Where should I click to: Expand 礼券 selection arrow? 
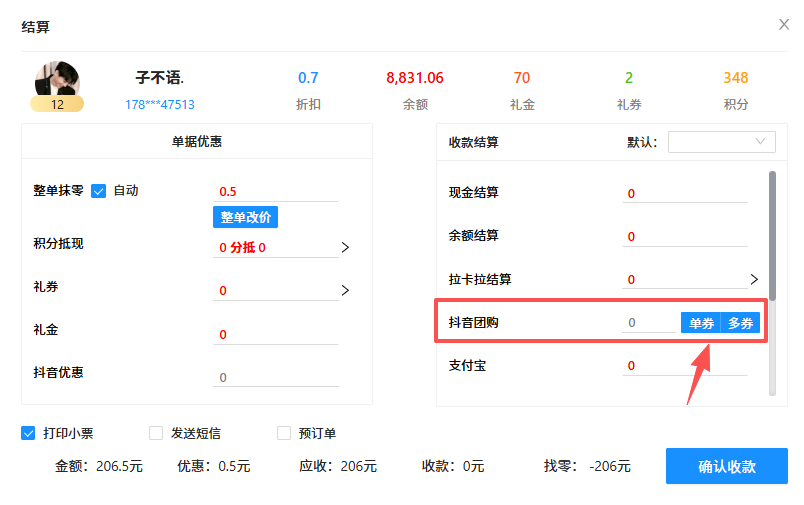(345, 291)
